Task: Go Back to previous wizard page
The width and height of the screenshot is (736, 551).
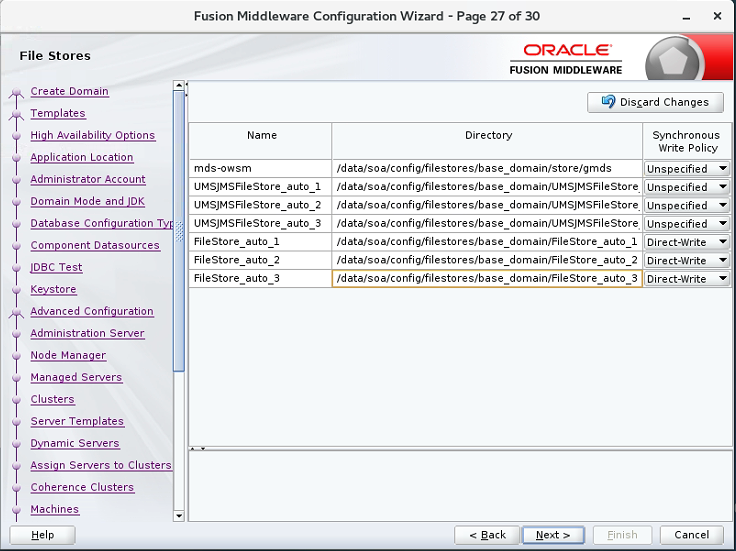Action: tap(487, 535)
